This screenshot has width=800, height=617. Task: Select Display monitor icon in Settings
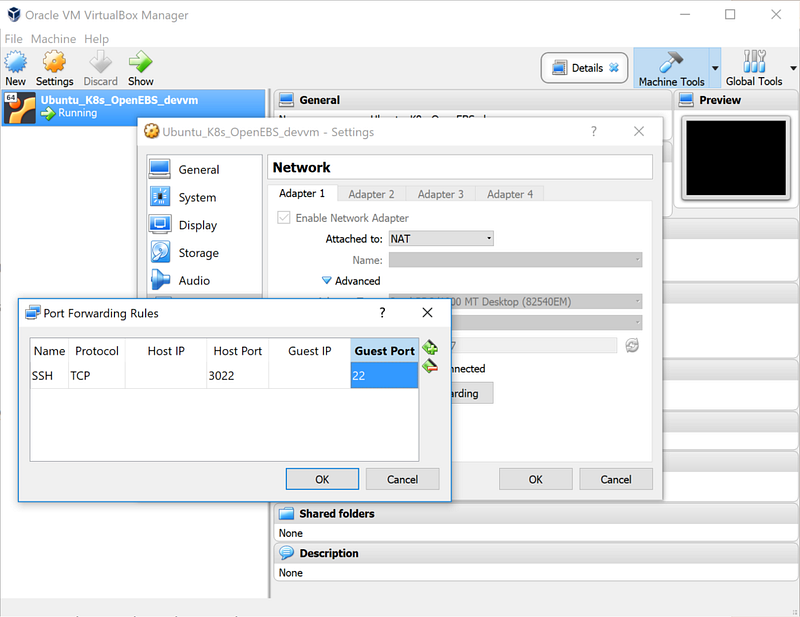click(160, 224)
